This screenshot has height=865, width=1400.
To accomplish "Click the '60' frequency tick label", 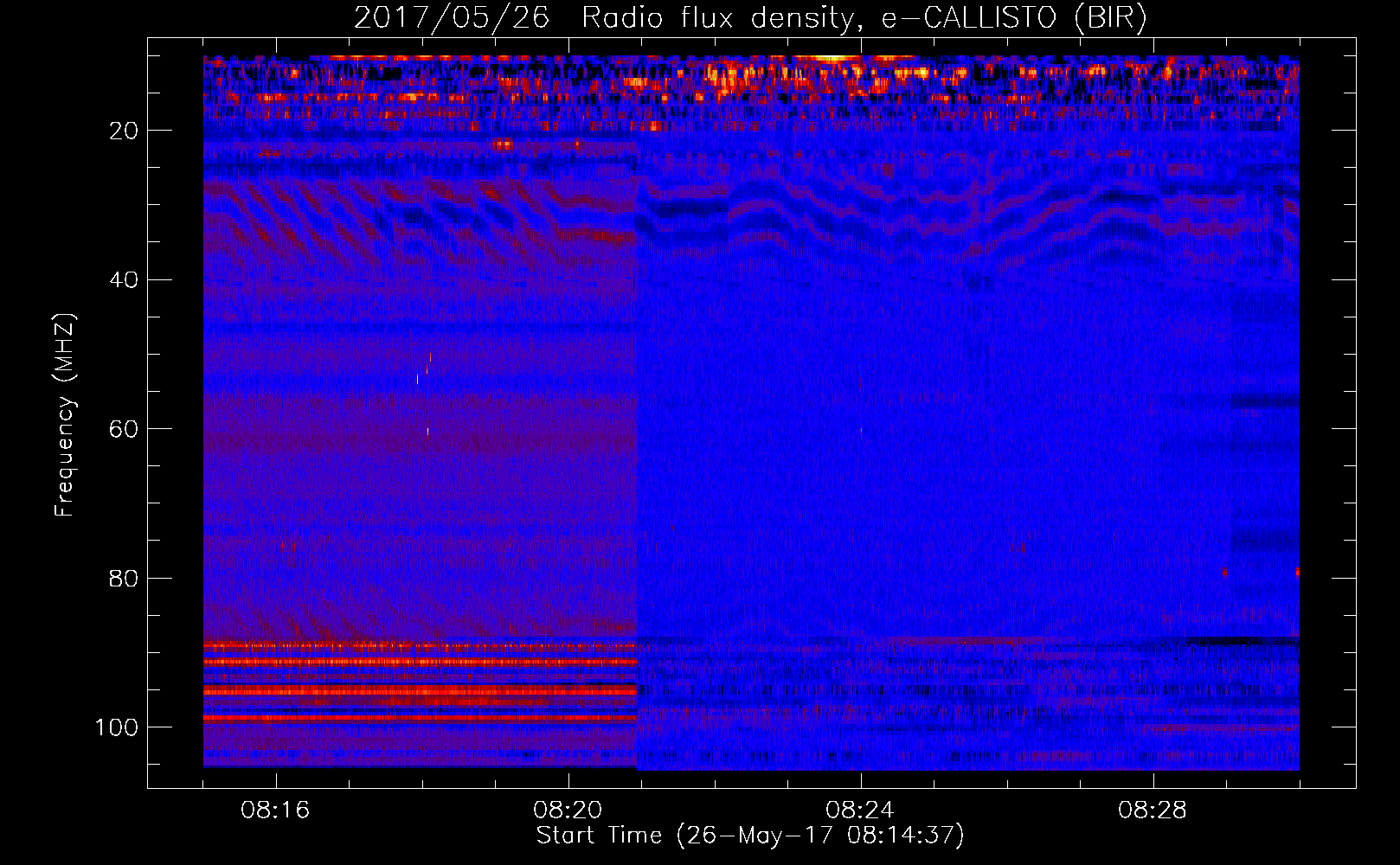I will (x=124, y=429).
